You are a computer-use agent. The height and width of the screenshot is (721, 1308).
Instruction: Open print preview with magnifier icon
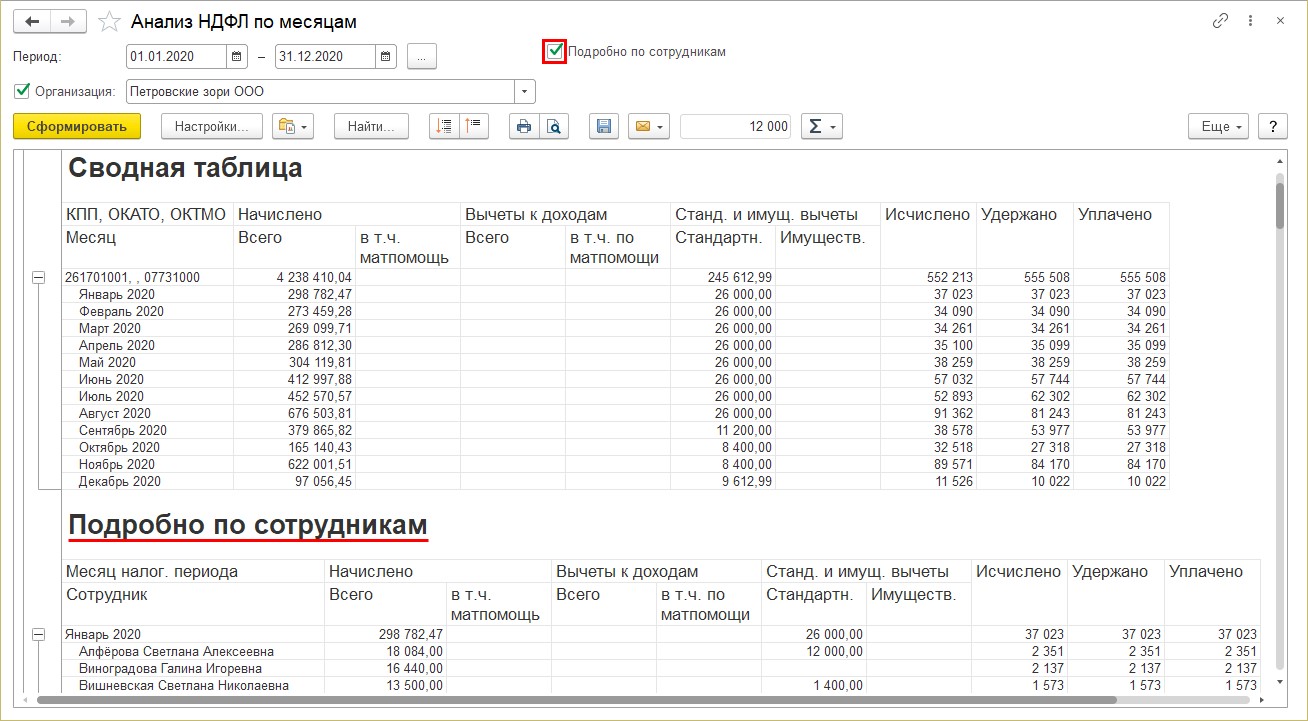(x=553, y=126)
